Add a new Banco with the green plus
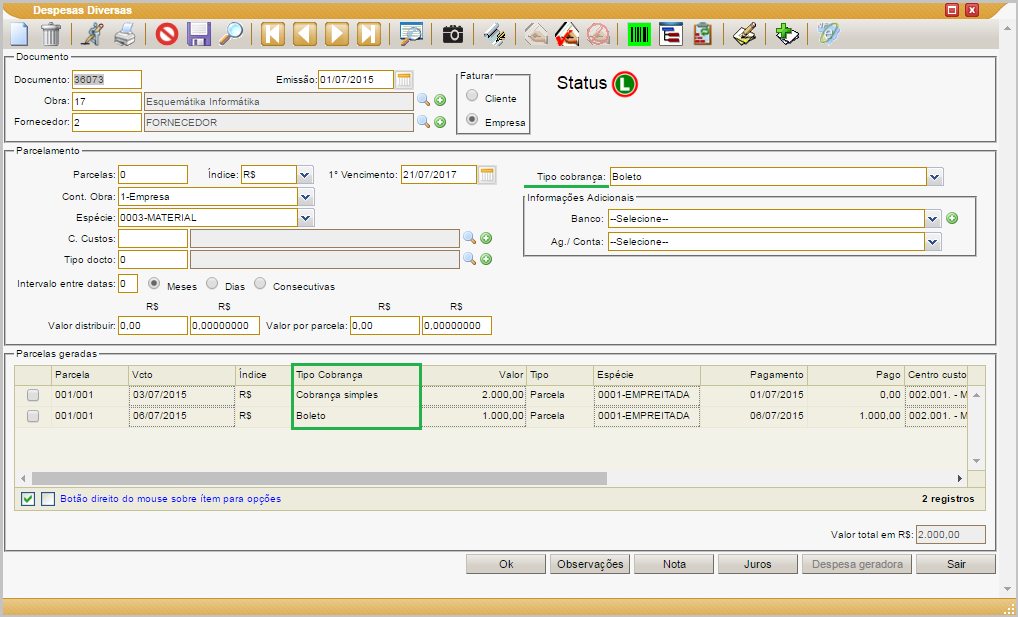 [x=952, y=218]
